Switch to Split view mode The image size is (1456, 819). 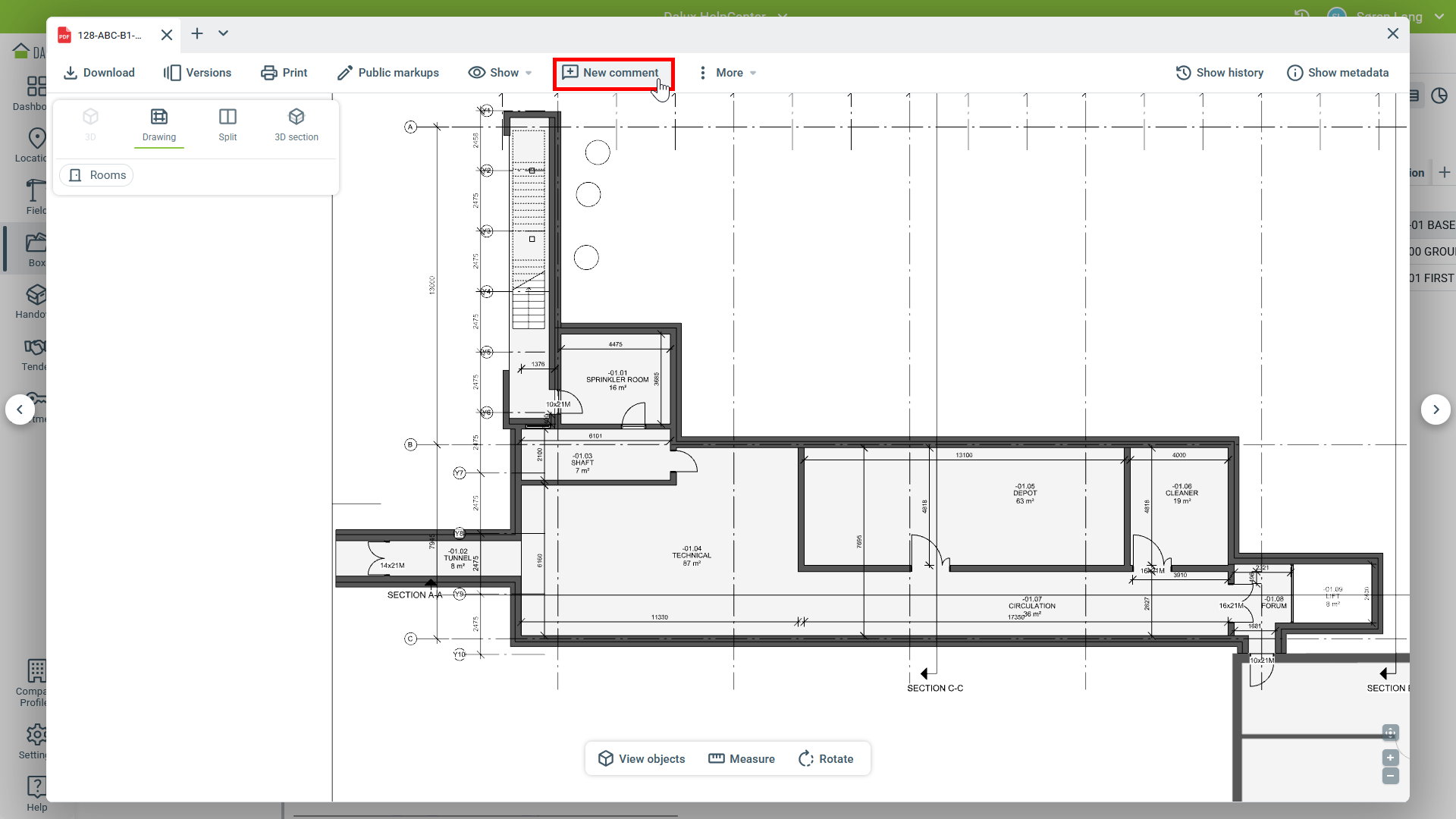[x=227, y=124]
